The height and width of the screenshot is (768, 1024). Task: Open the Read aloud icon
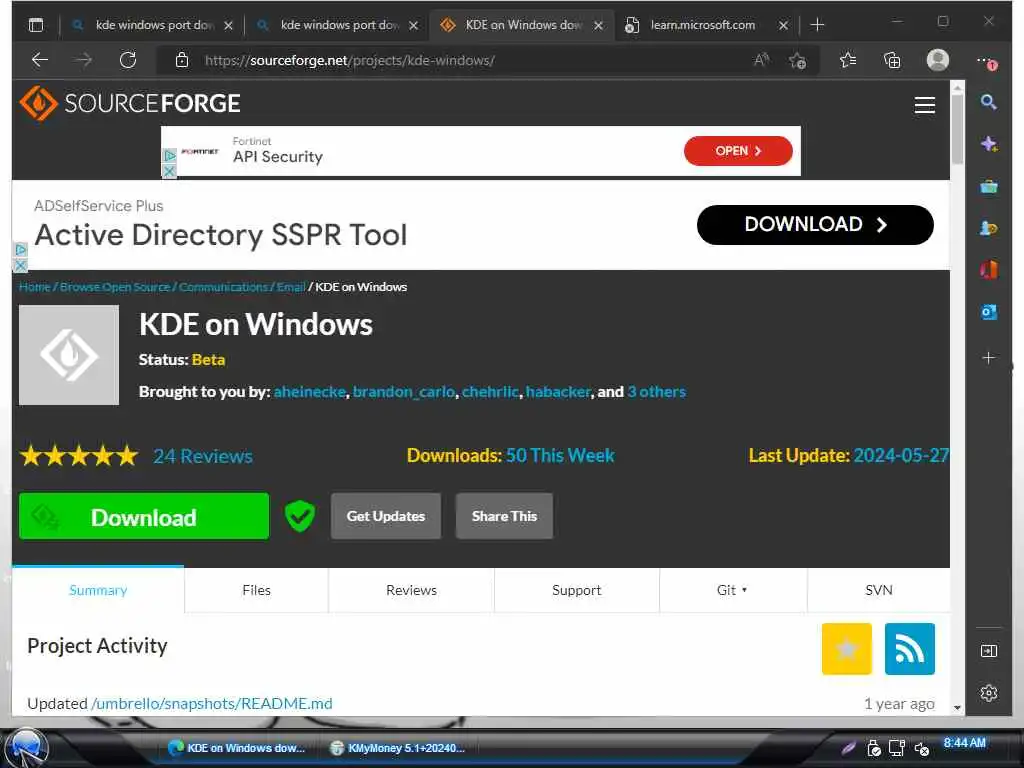(761, 60)
